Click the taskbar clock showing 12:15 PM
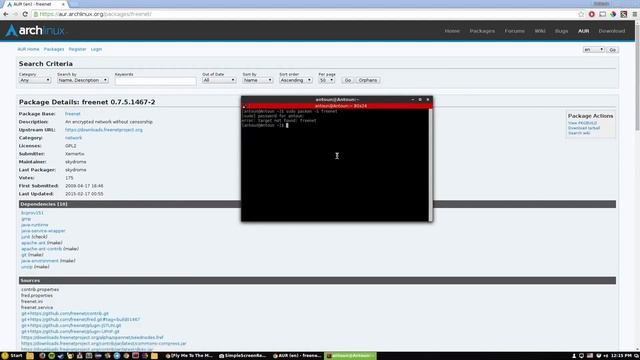This screenshot has height=360, width=640. click(622, 356)
